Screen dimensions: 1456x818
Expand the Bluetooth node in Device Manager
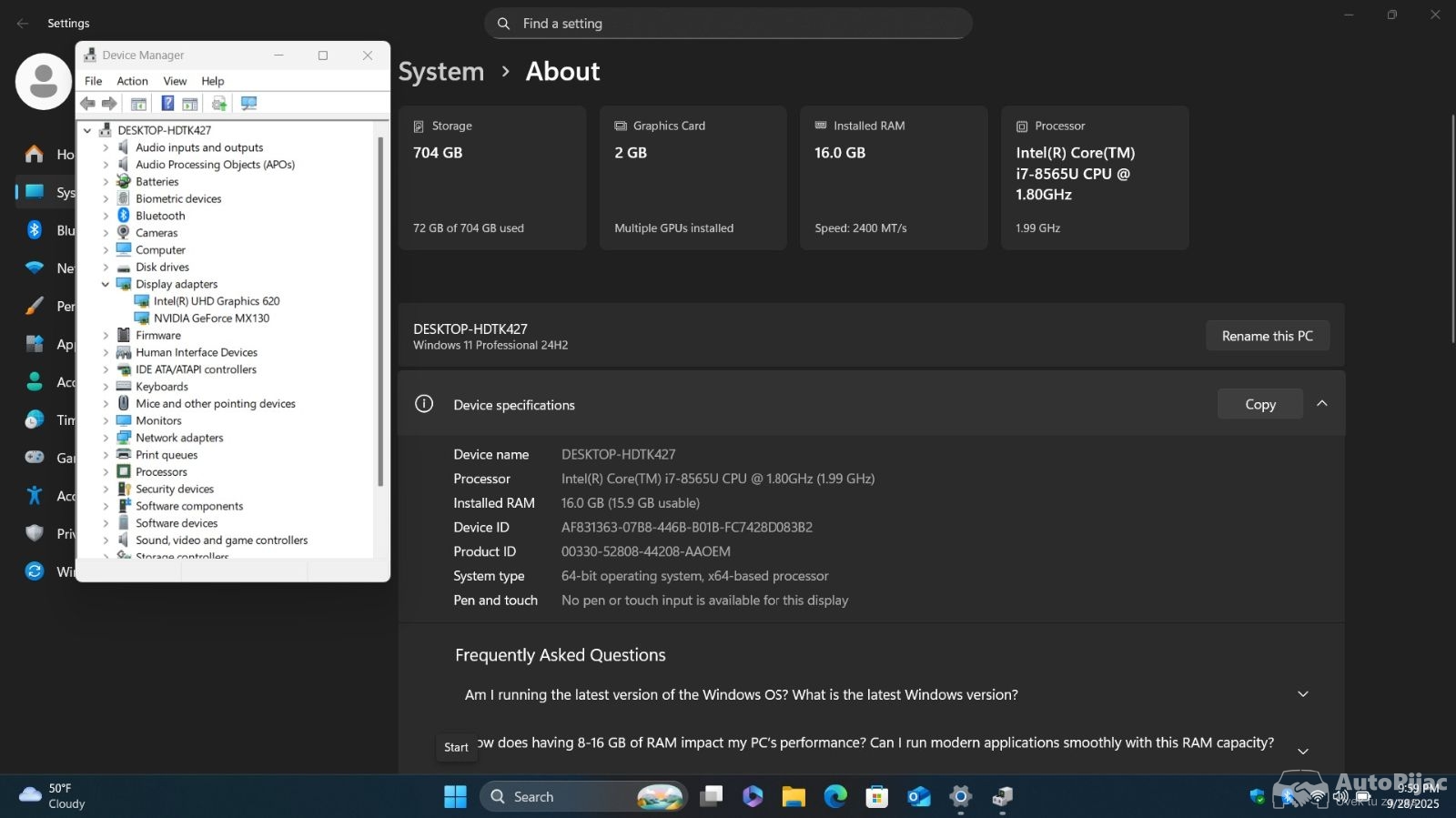(106, 217)
